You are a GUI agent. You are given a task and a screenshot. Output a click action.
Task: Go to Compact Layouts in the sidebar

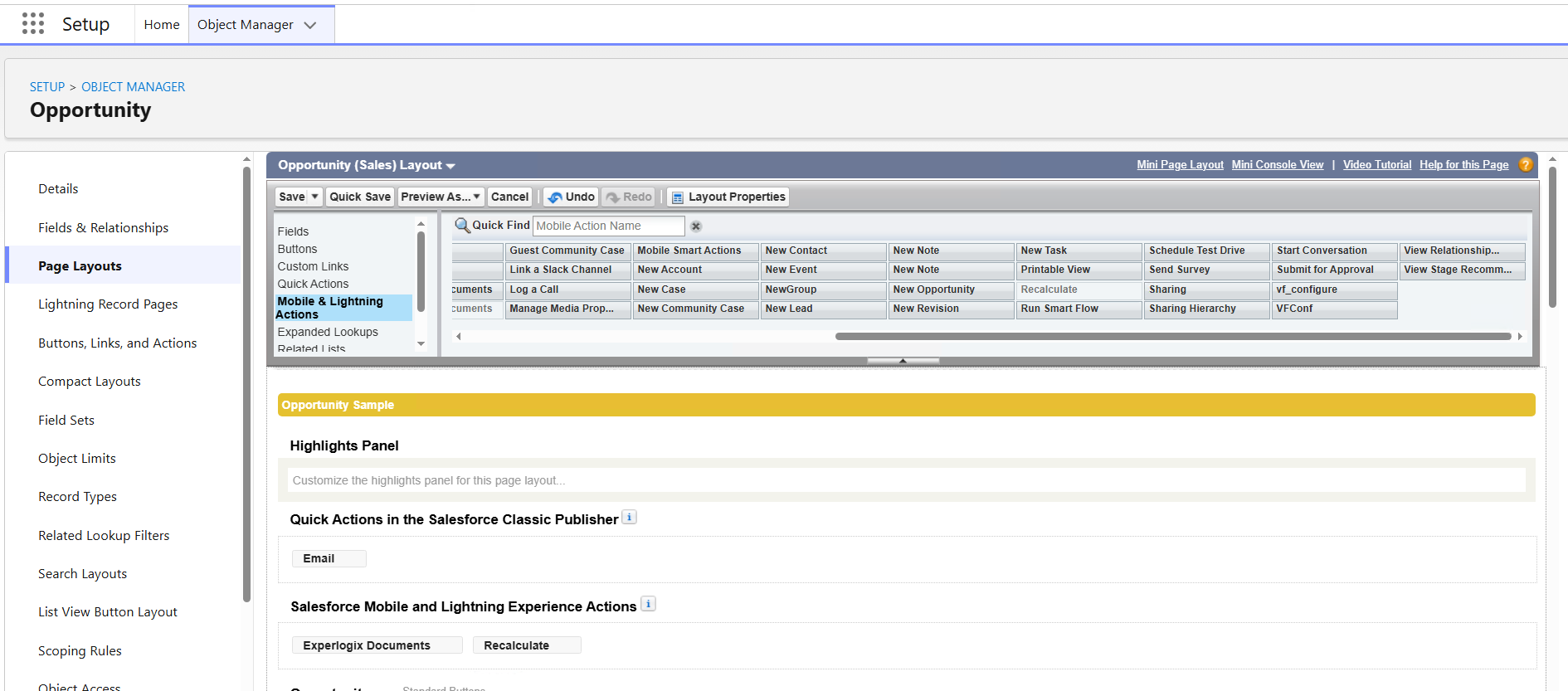(90, 382)
